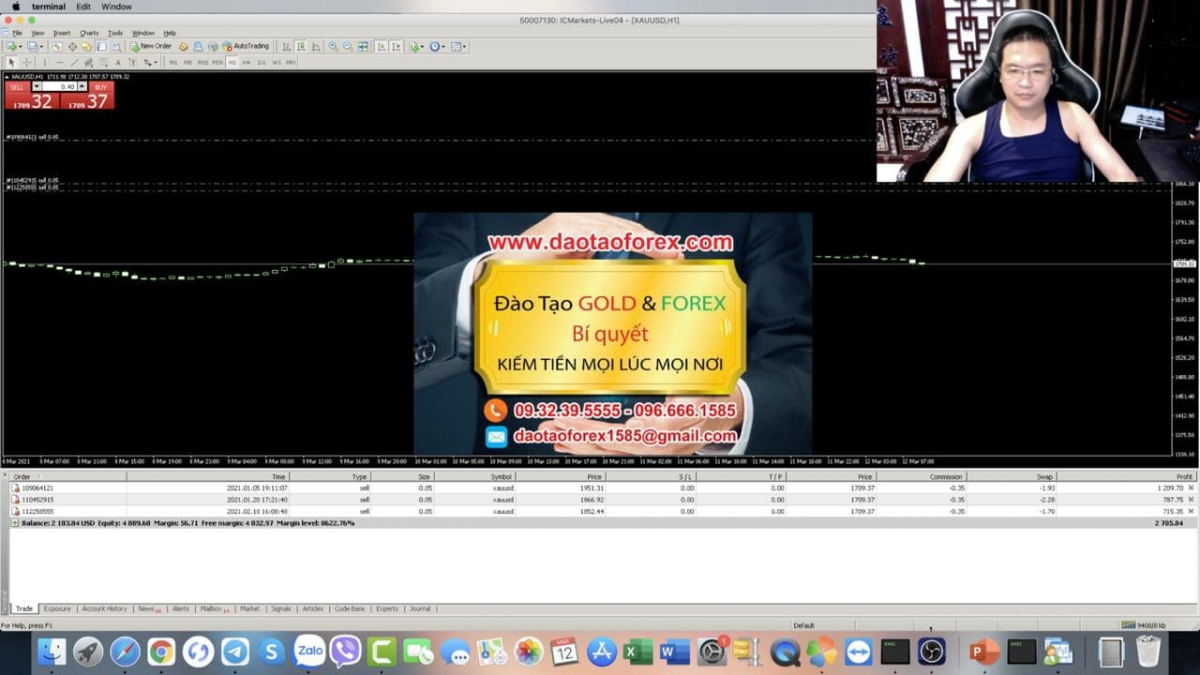Open the Mailbox tab

tap(214, 608)
